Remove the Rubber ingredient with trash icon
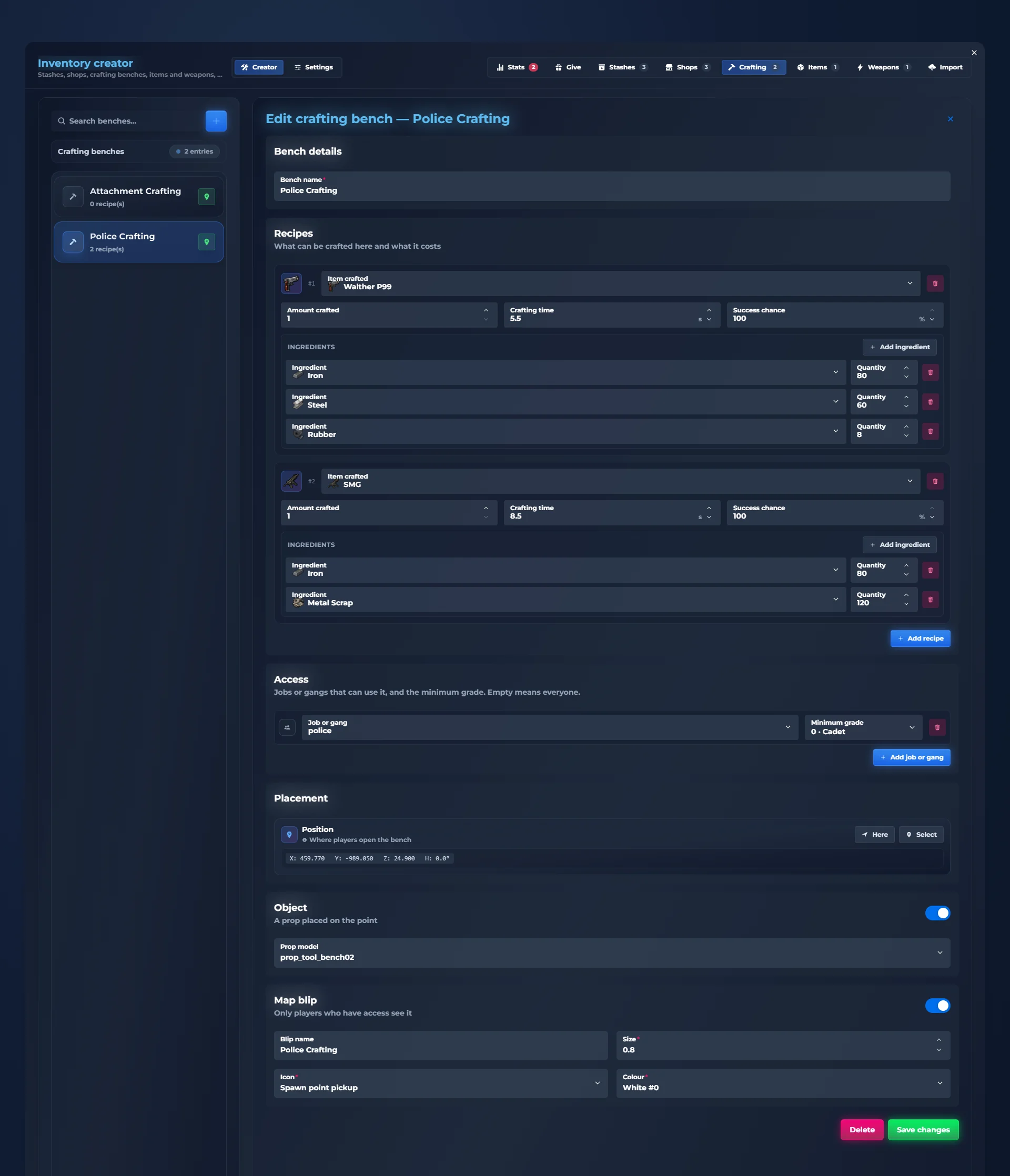This screenshot has height=1176, width=1010. click(931, 431)
